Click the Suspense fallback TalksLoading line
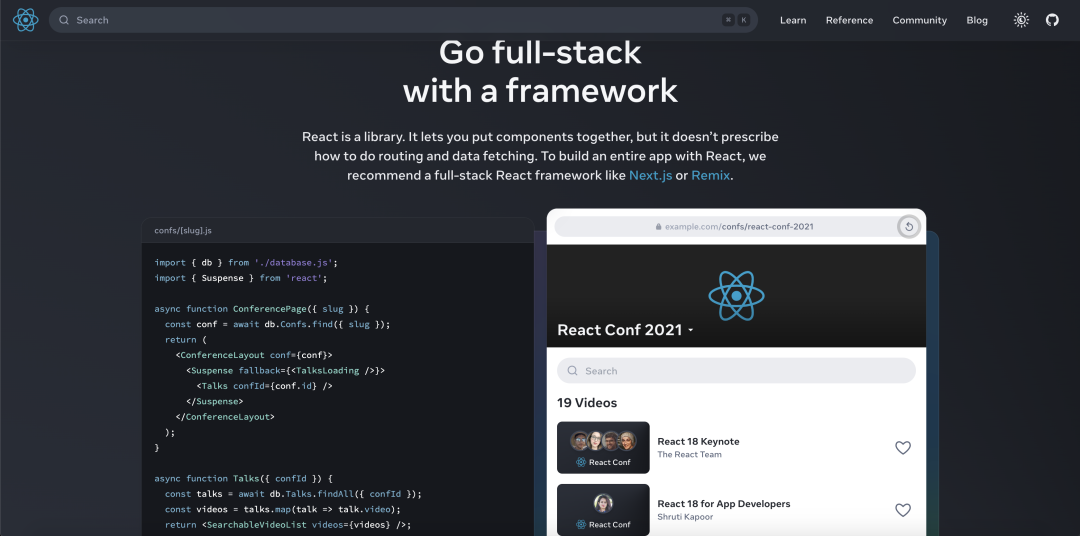This screenshot has width=1080, height=536. 285,371
